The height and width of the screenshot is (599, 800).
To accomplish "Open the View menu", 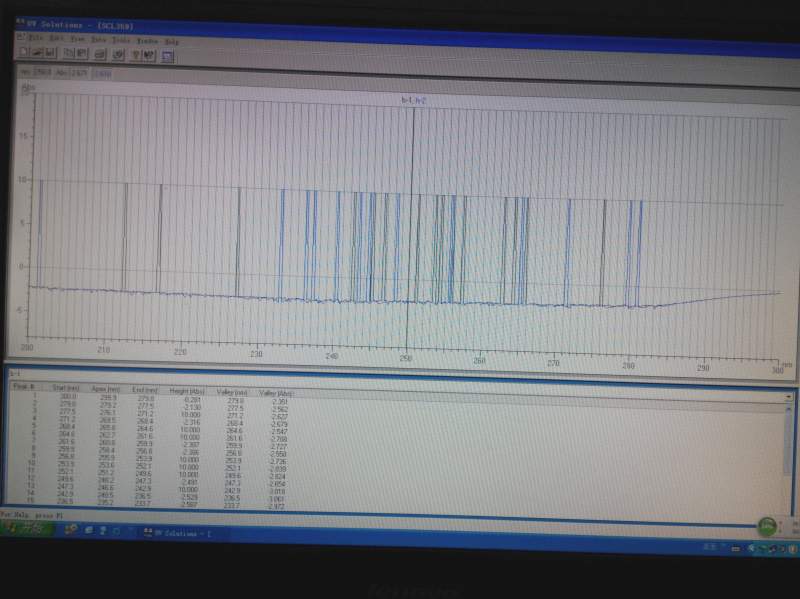I will (x=78, y=39).
